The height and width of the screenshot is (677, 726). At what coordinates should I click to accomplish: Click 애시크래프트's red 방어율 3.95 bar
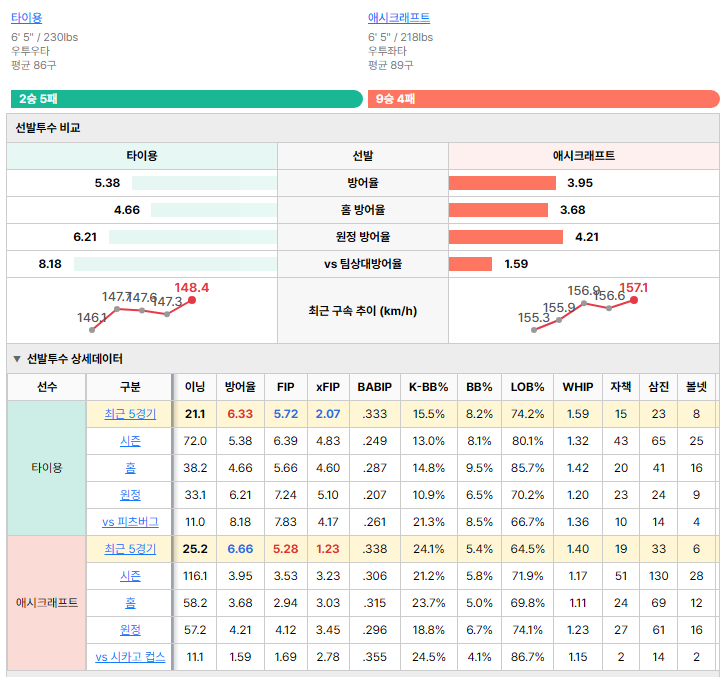pos(502,183)
